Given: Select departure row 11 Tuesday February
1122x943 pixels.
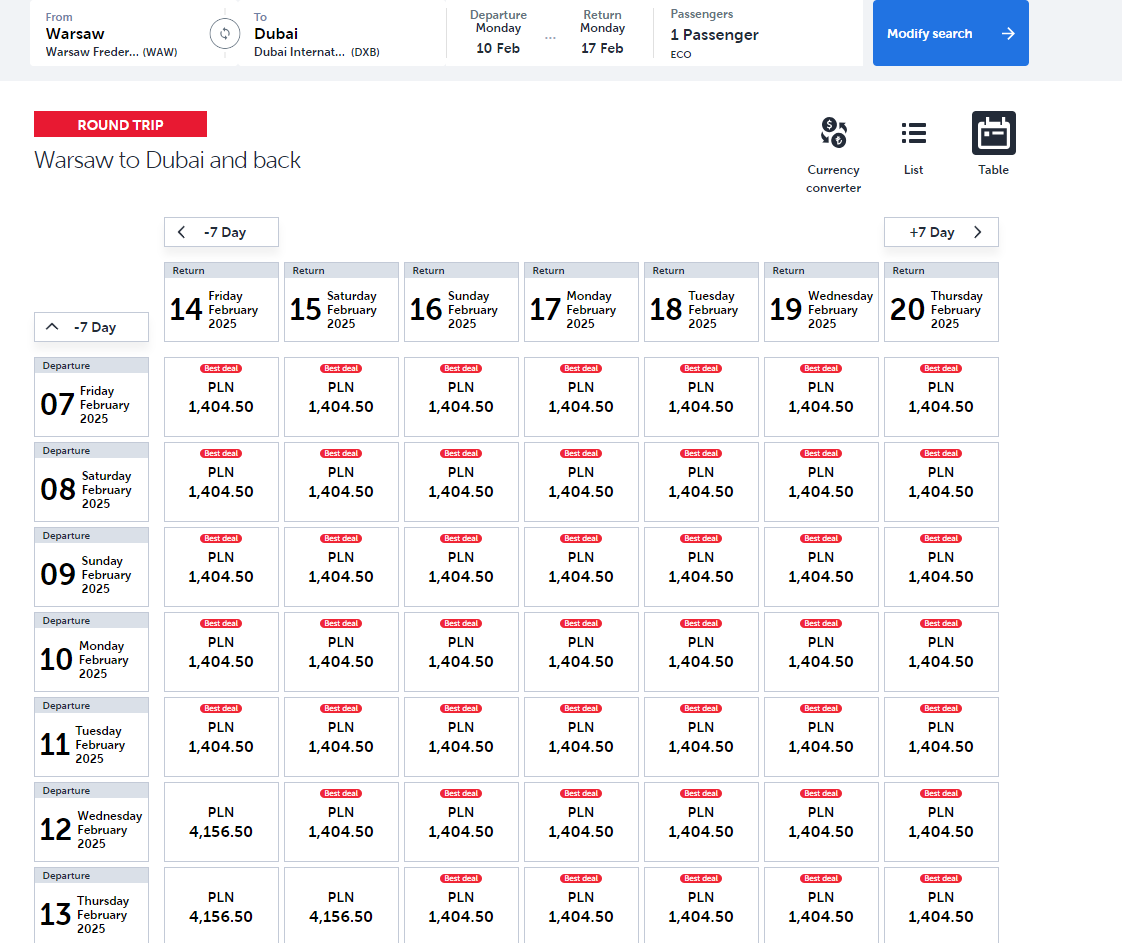Looking at the screenshot, I should [x=92, y=737].
